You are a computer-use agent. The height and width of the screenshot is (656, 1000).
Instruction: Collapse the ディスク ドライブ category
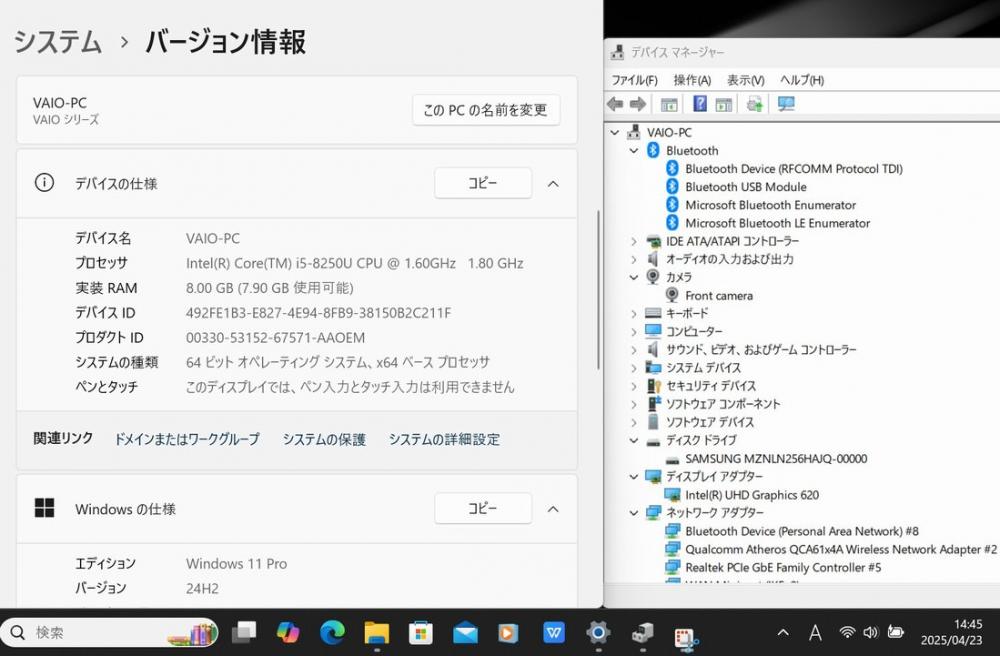pos(634,440)
